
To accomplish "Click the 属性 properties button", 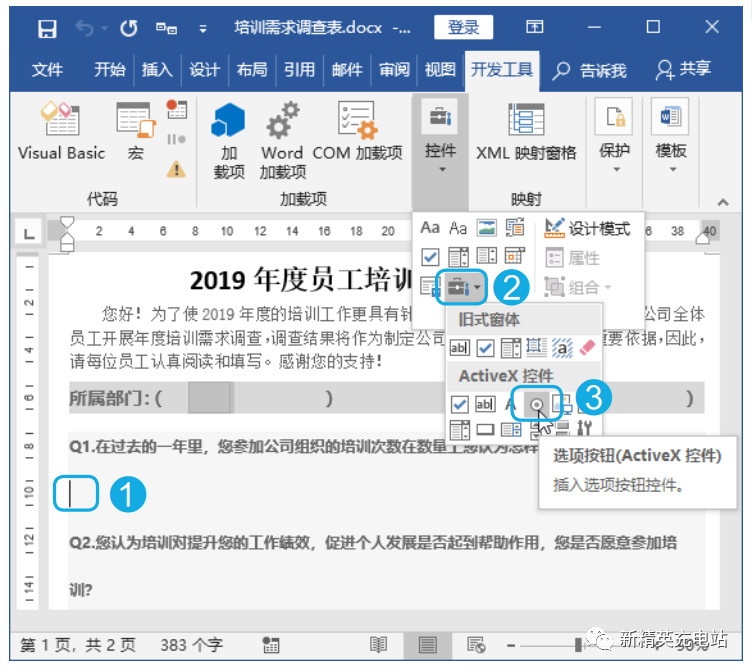I will tap(573, 258).
